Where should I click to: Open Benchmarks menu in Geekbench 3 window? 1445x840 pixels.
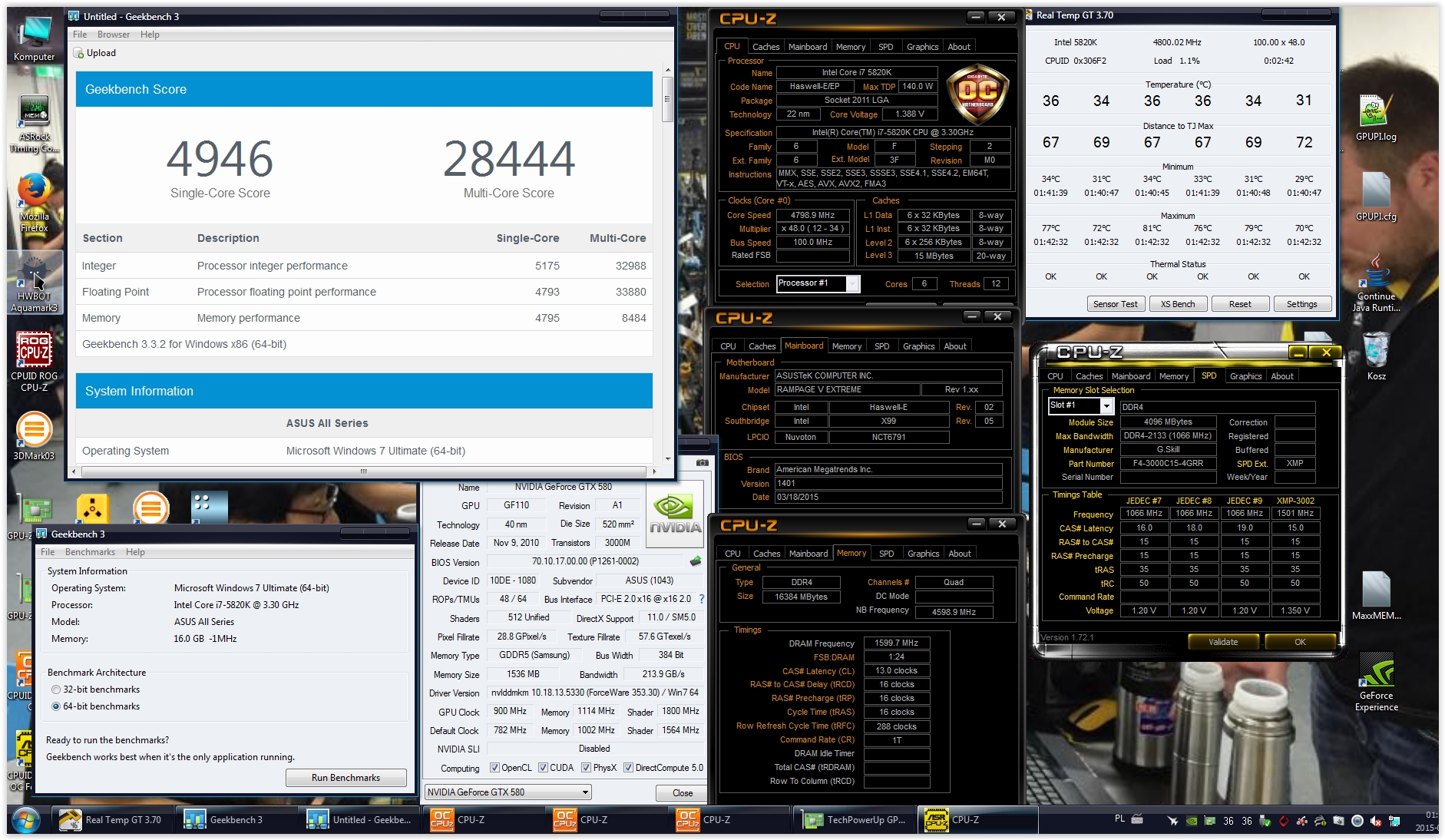[x=90, y=552]
